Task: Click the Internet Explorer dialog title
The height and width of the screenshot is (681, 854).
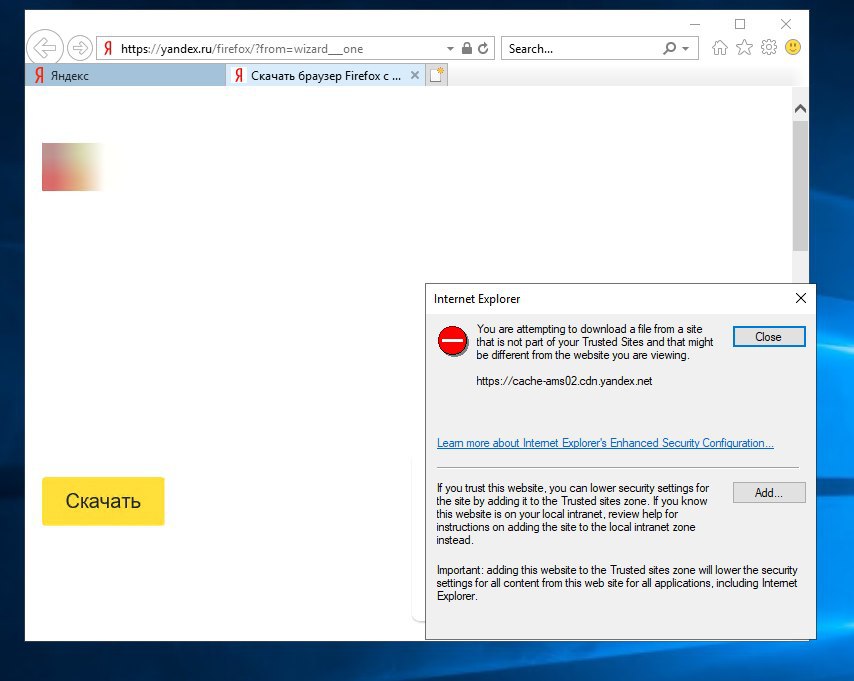Action: tap(477, 299)
